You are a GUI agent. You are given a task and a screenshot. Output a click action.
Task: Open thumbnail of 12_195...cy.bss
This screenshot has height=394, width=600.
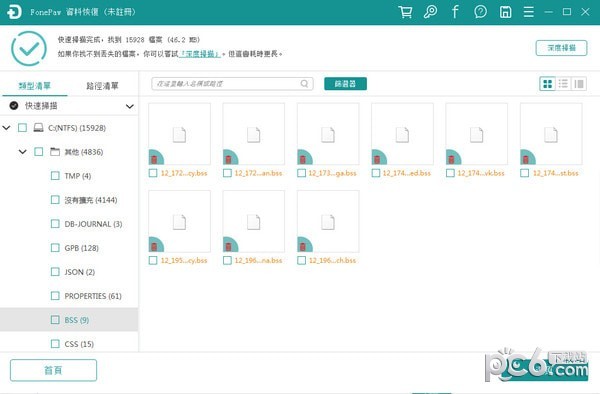click(x=179, y=221)
